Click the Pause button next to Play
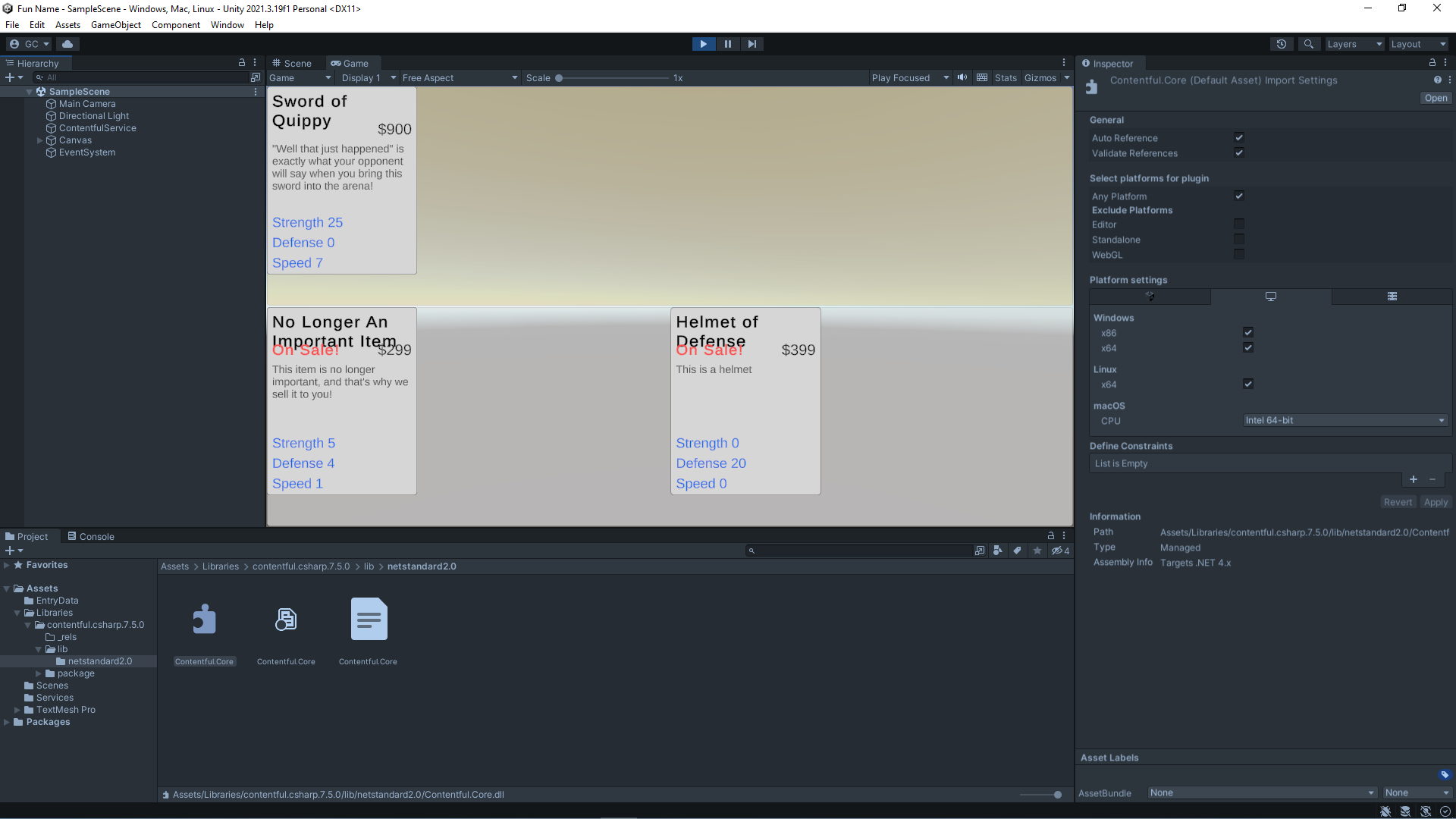 pos(727,43)
